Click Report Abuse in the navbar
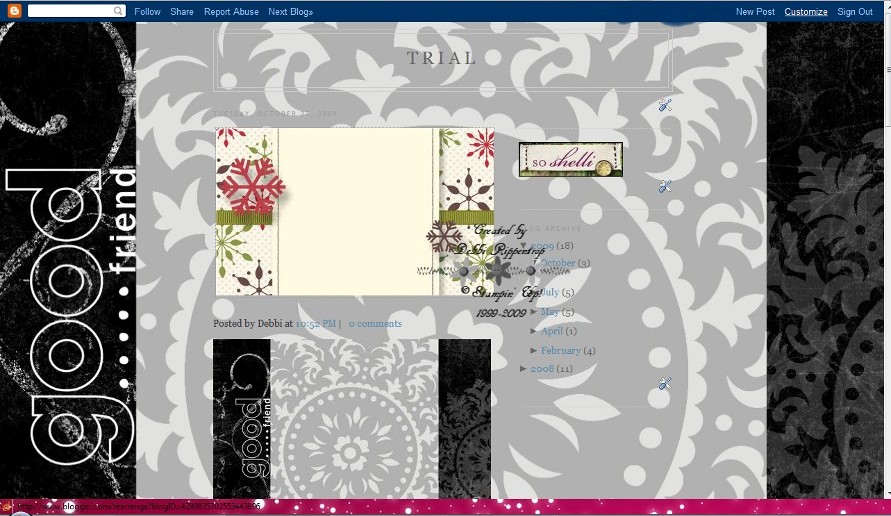891x516 pixels. tap(231, 11)
